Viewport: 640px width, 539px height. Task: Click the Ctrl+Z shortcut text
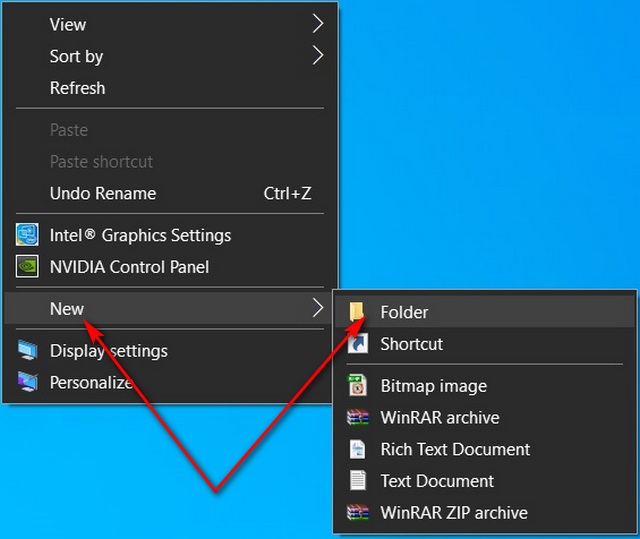coord(287,193)
